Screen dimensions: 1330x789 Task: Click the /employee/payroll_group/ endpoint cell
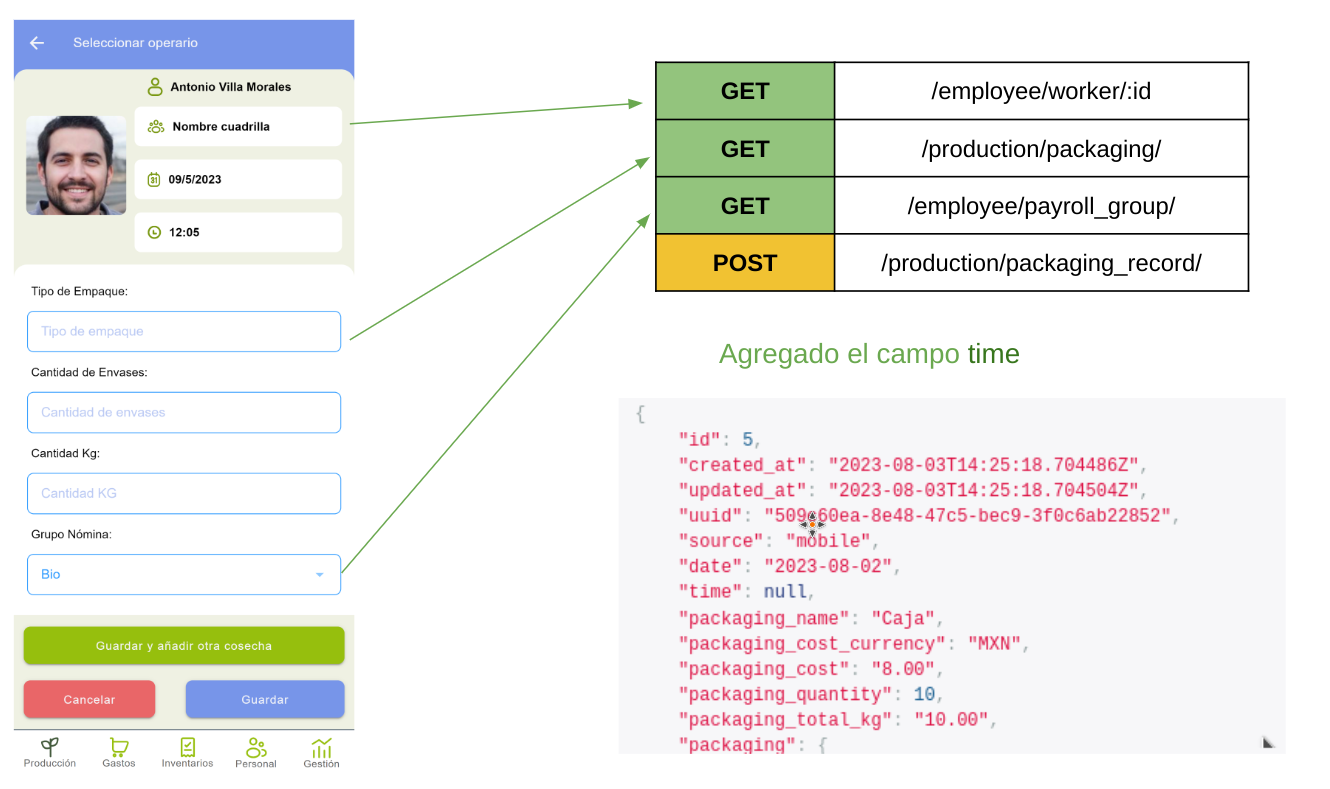coord(1041,206)
